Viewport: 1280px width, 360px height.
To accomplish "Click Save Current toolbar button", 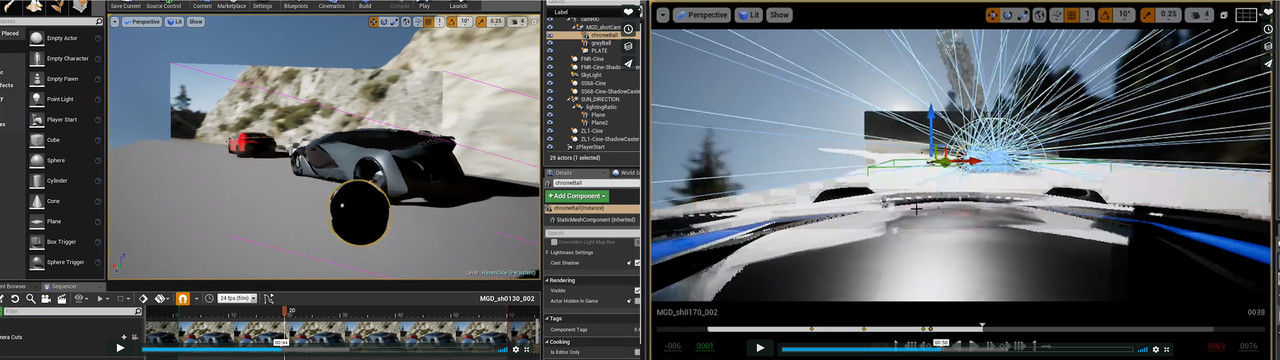I will 125,6.
